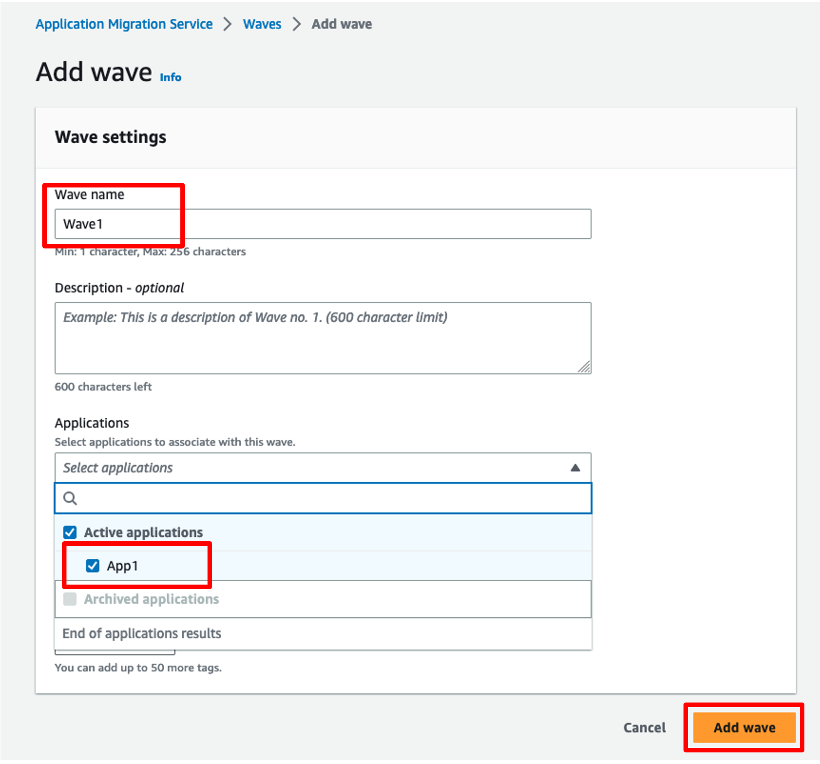Click the magnifying glass search icon

pos(70,498)
